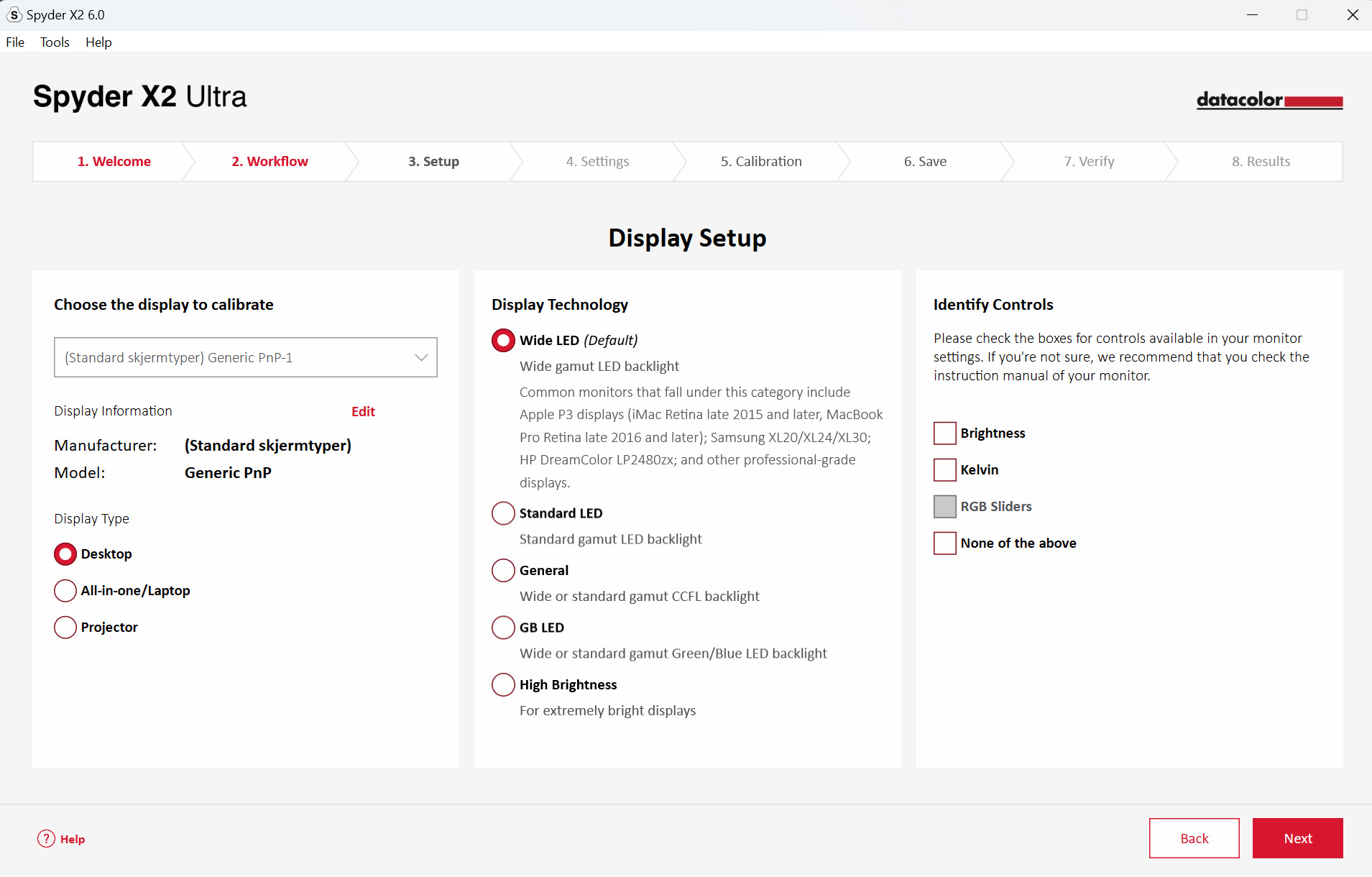Select the Desktop display type
Viewport: 1372px width, 877px height.
(65, 554)
